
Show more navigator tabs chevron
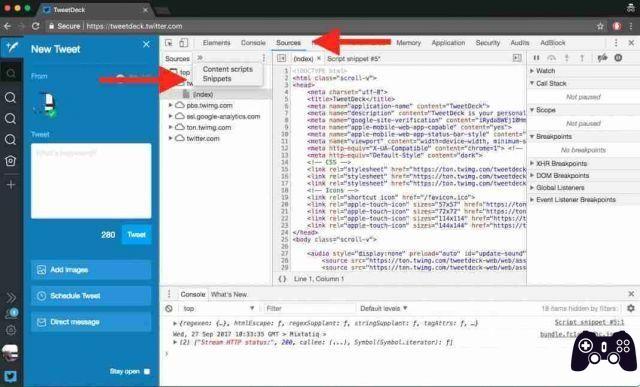(200, 58)
